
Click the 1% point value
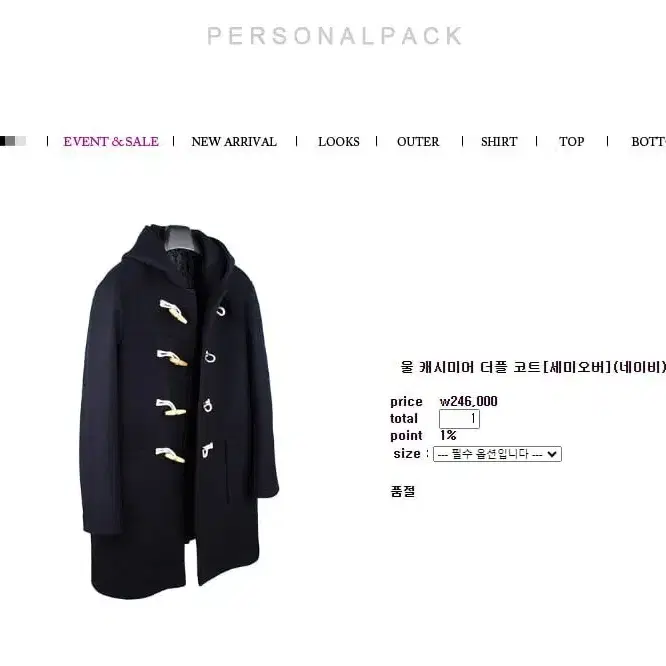[x=448, y=435]
